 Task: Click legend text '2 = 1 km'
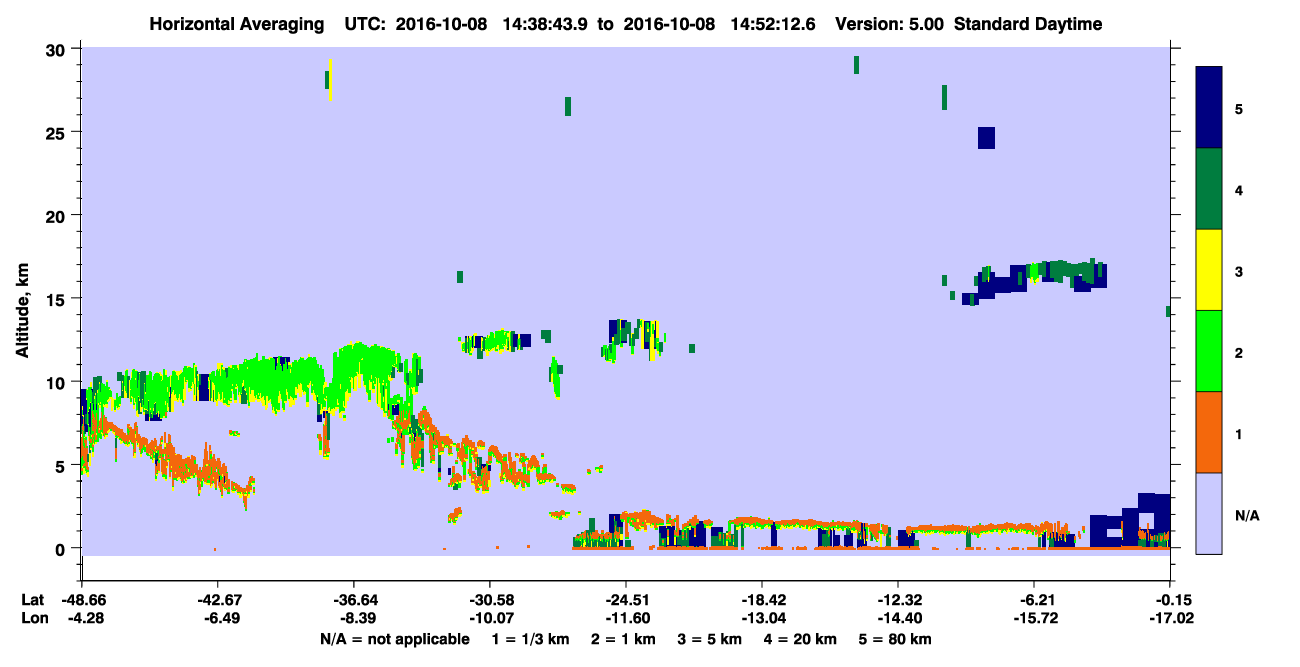(x=623, y=639)
